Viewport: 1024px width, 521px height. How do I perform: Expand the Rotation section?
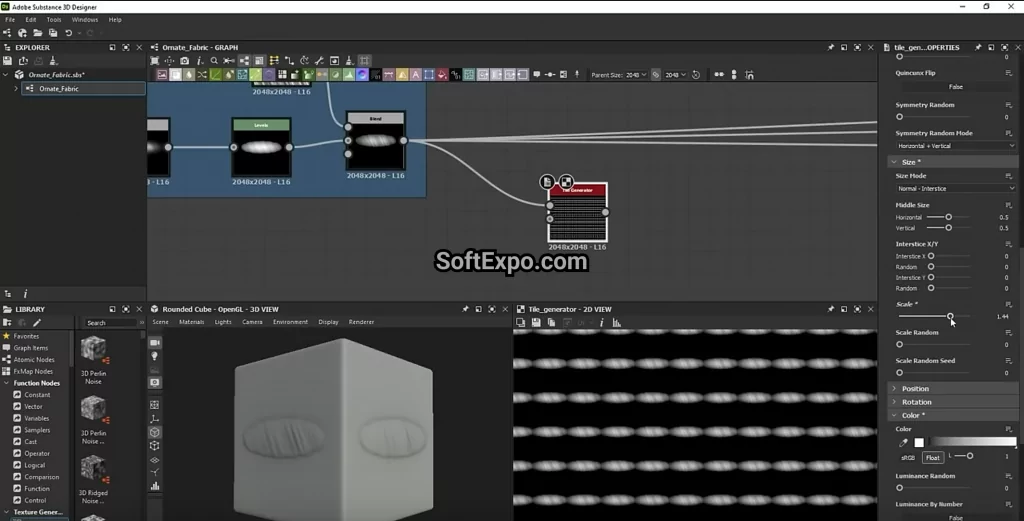pos(894,402)
